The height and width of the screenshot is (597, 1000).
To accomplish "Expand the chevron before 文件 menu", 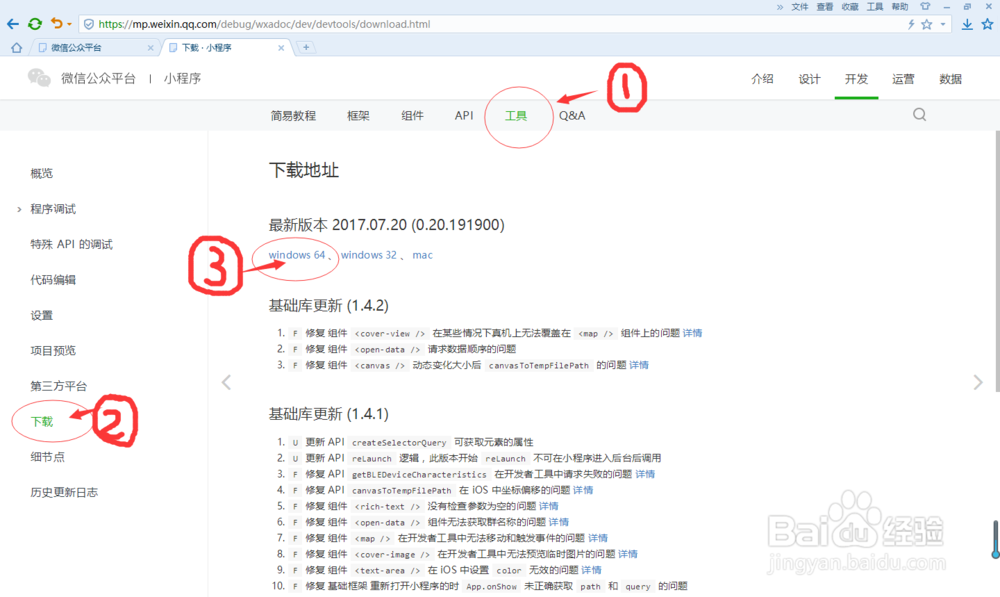I will click(x=780, y=7).
